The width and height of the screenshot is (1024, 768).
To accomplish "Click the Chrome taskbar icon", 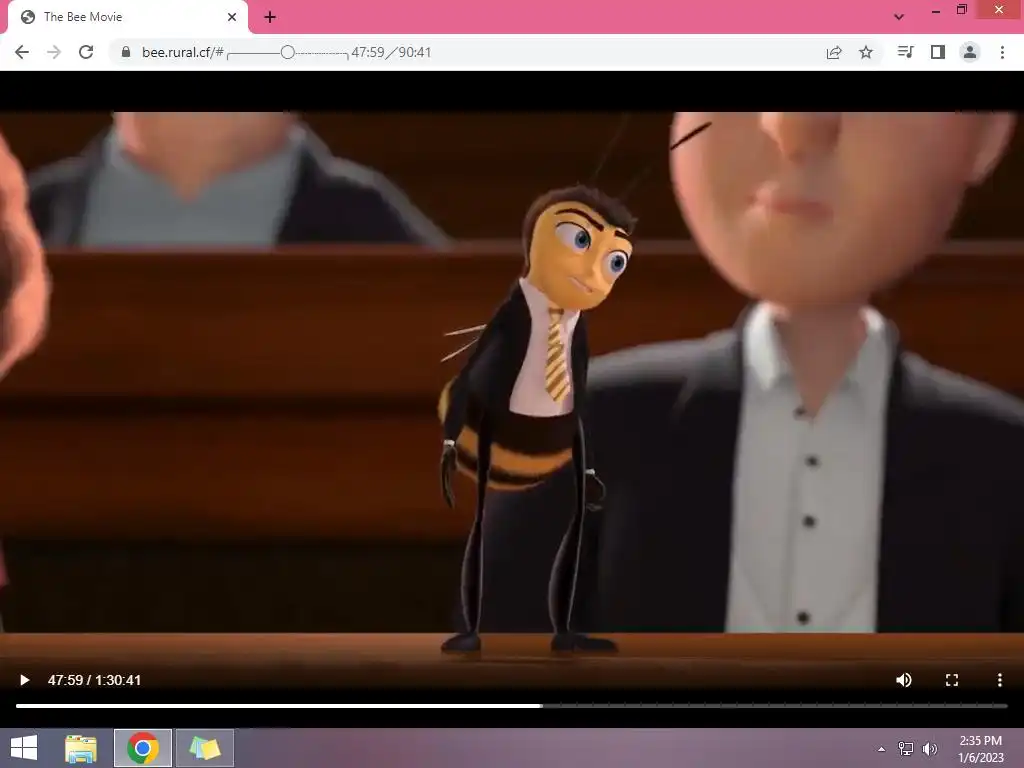I will (x=142, y=748).
